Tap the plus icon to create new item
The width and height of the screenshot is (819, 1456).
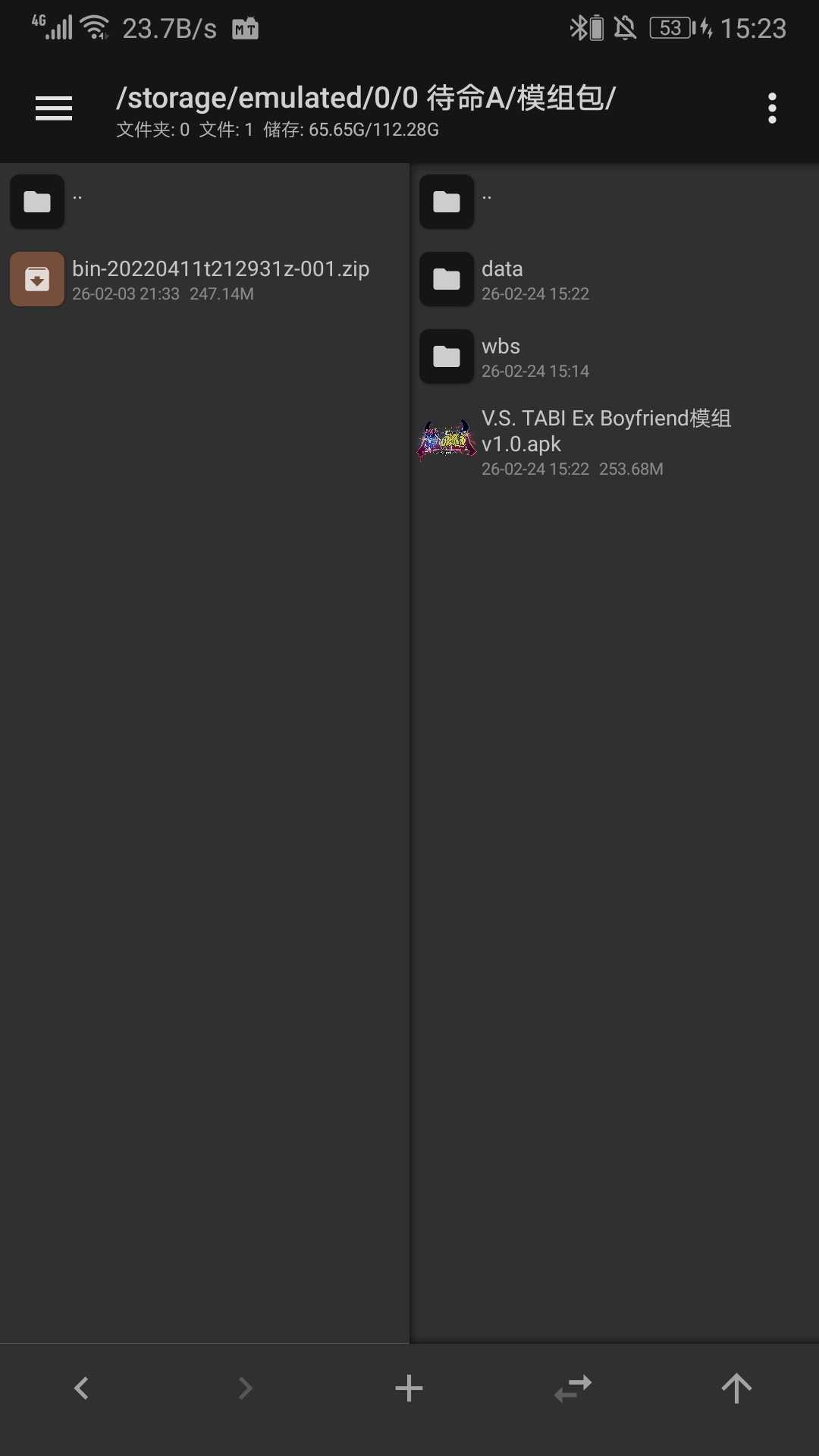(409, 1389)
